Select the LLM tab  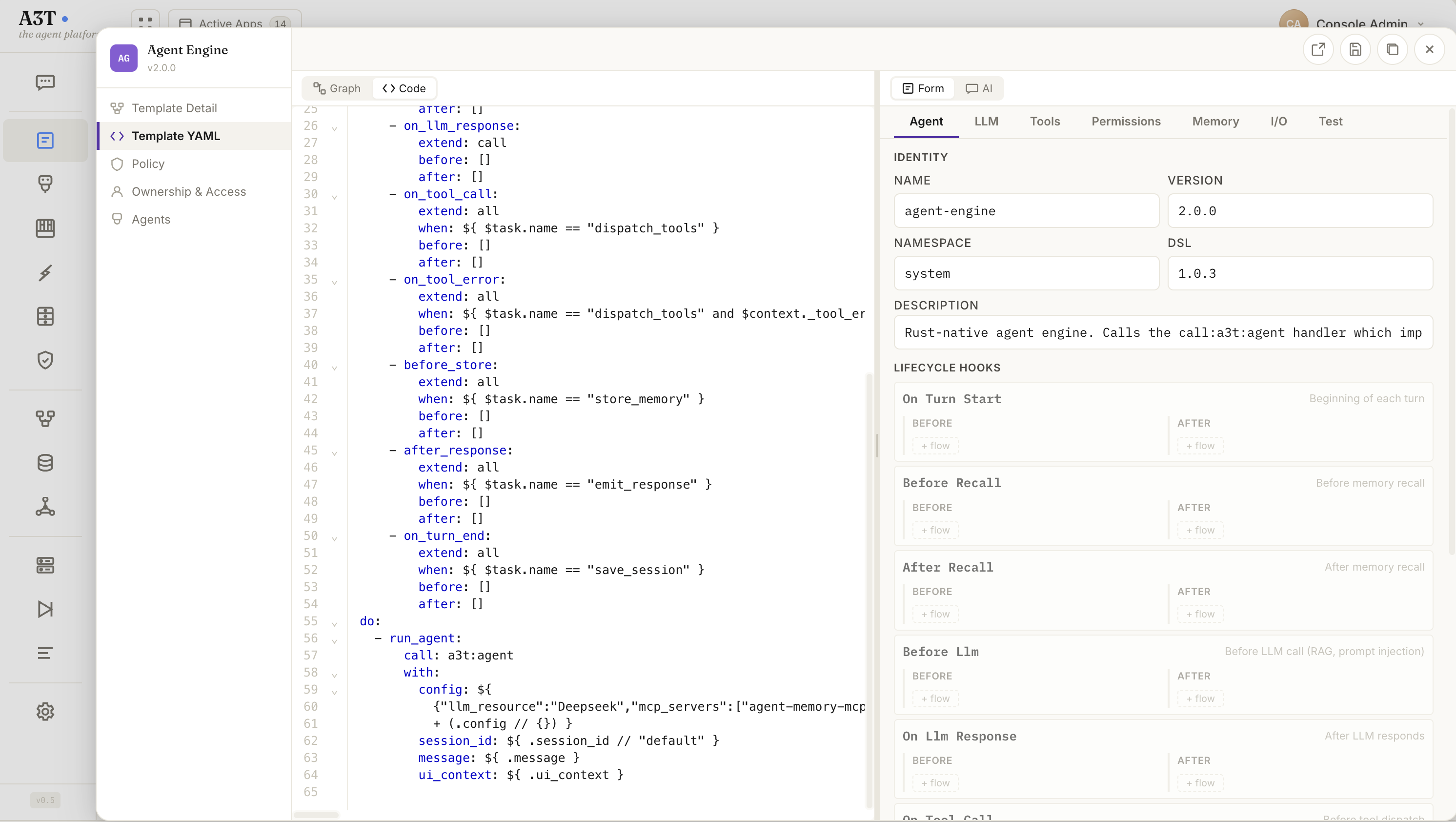coord(986,122)
